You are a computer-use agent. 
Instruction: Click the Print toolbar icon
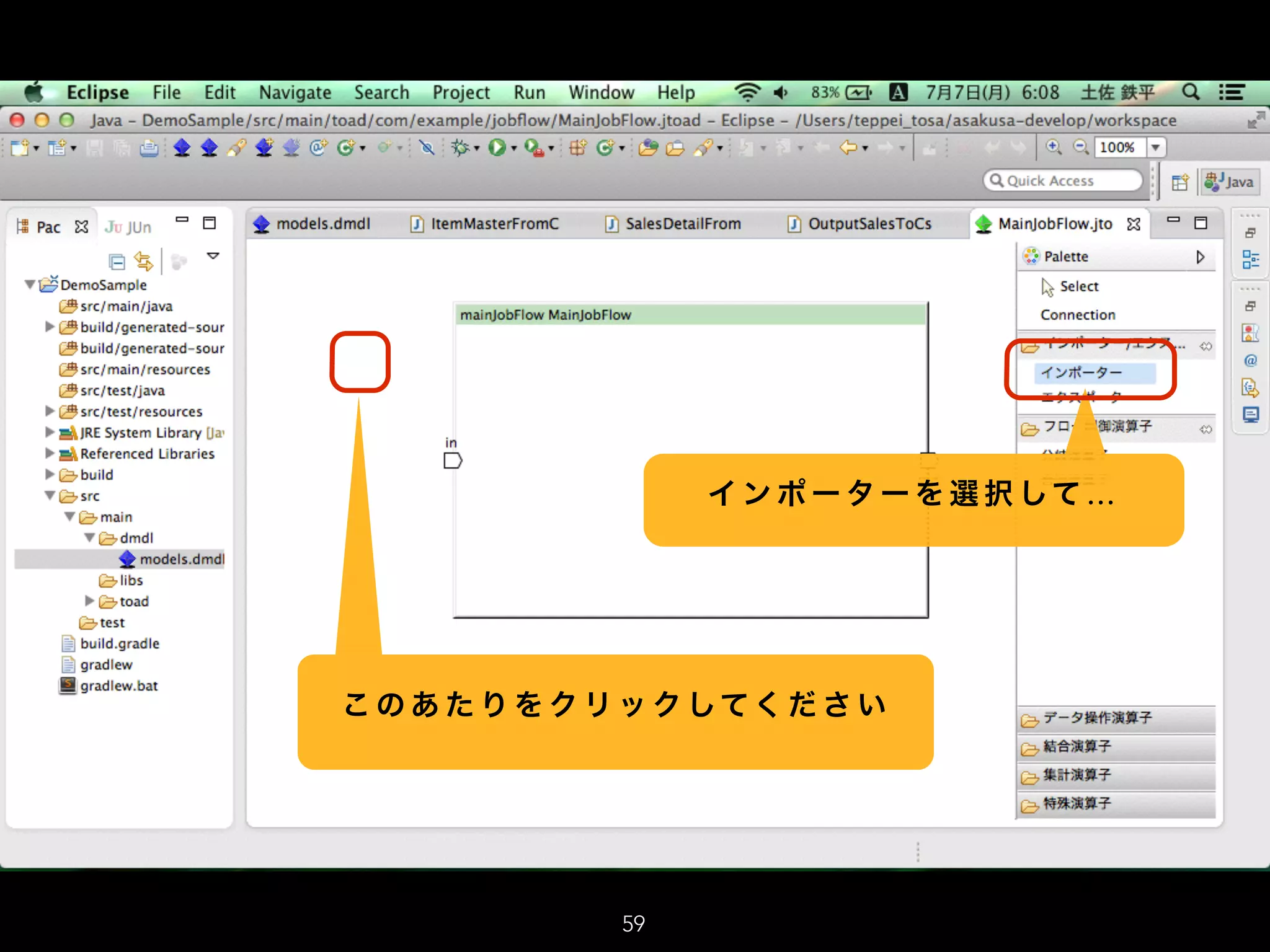149,148
